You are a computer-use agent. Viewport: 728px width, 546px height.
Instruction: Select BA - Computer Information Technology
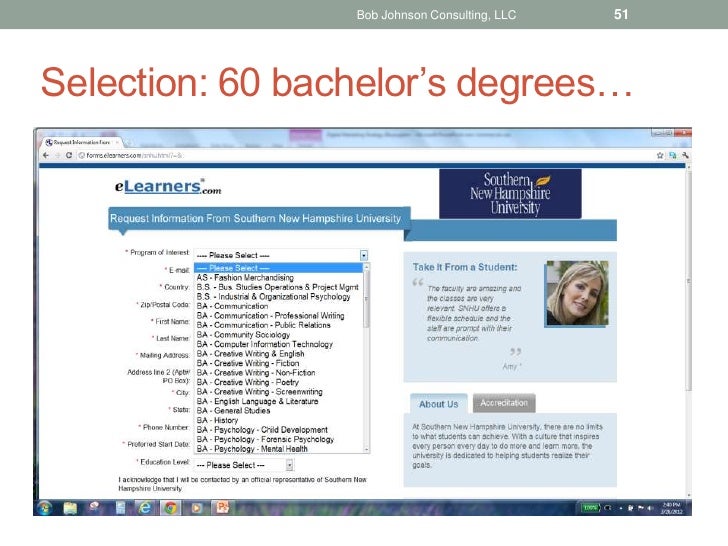coord(279,344)
